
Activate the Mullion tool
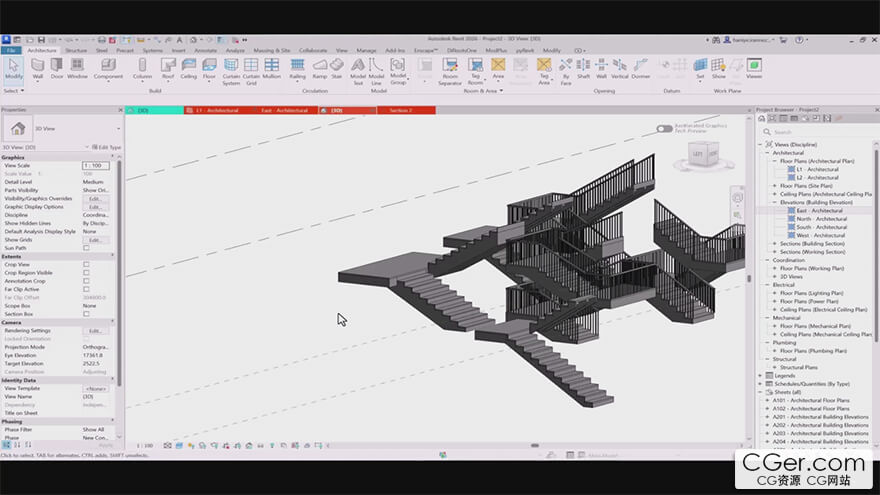[x=272, y=68]
